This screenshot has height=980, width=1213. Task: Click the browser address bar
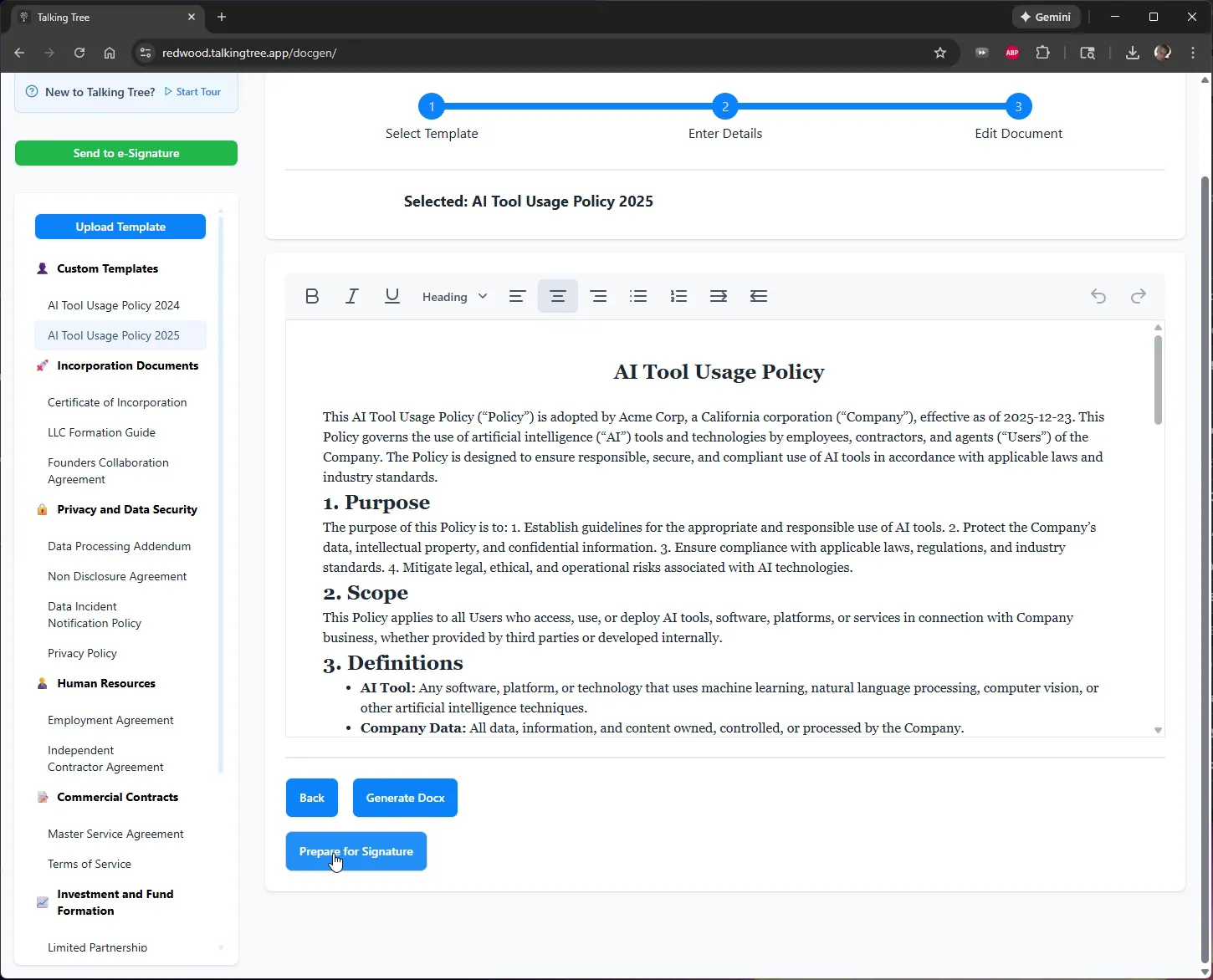[544, 53]
